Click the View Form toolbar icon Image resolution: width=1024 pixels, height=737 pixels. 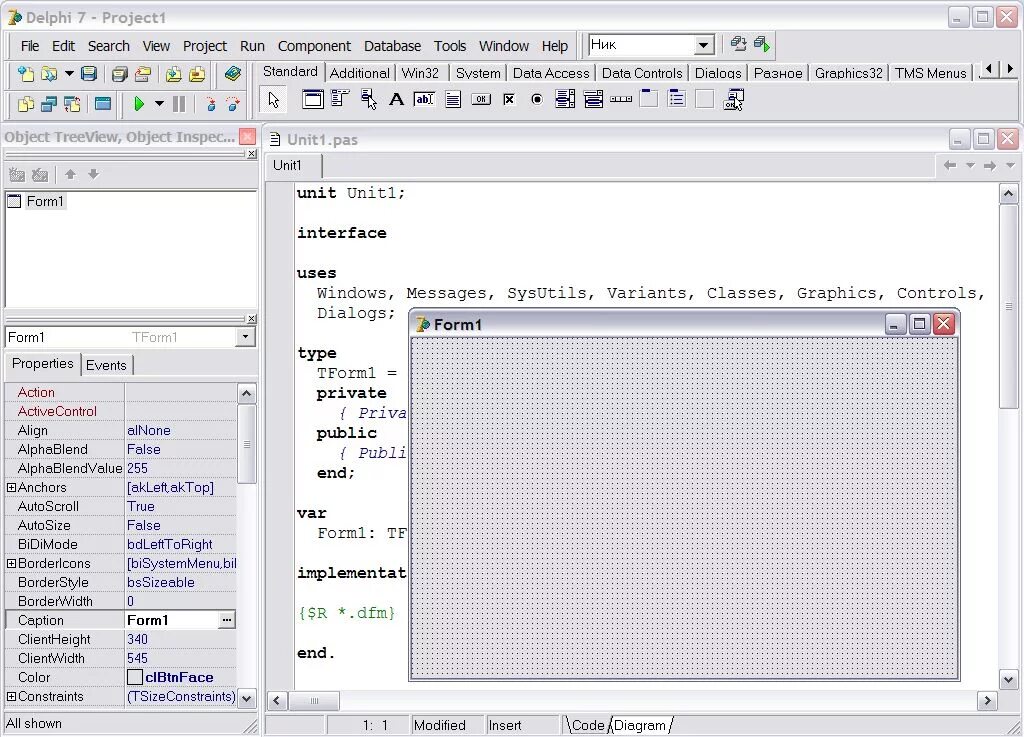point(49,104)
